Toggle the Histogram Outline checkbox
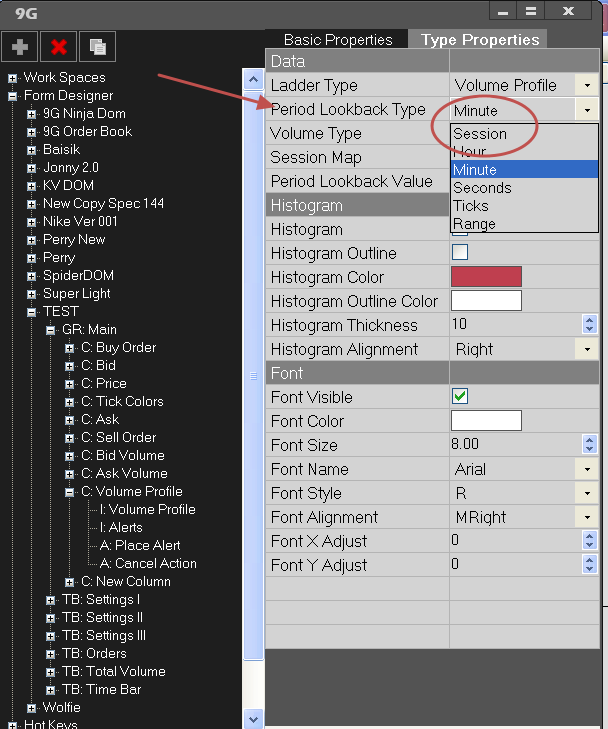The width and height of the screenshot is (608, 729). [x=460, y=252]
